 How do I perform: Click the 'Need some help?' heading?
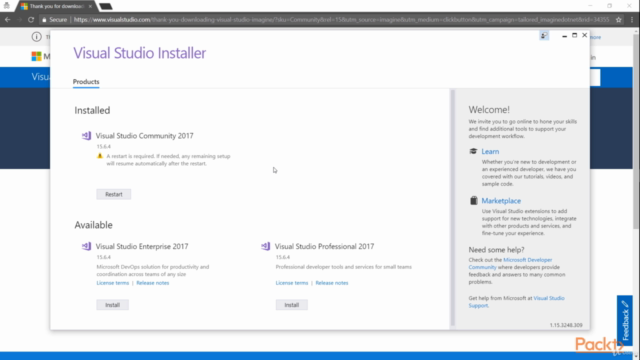496,250
